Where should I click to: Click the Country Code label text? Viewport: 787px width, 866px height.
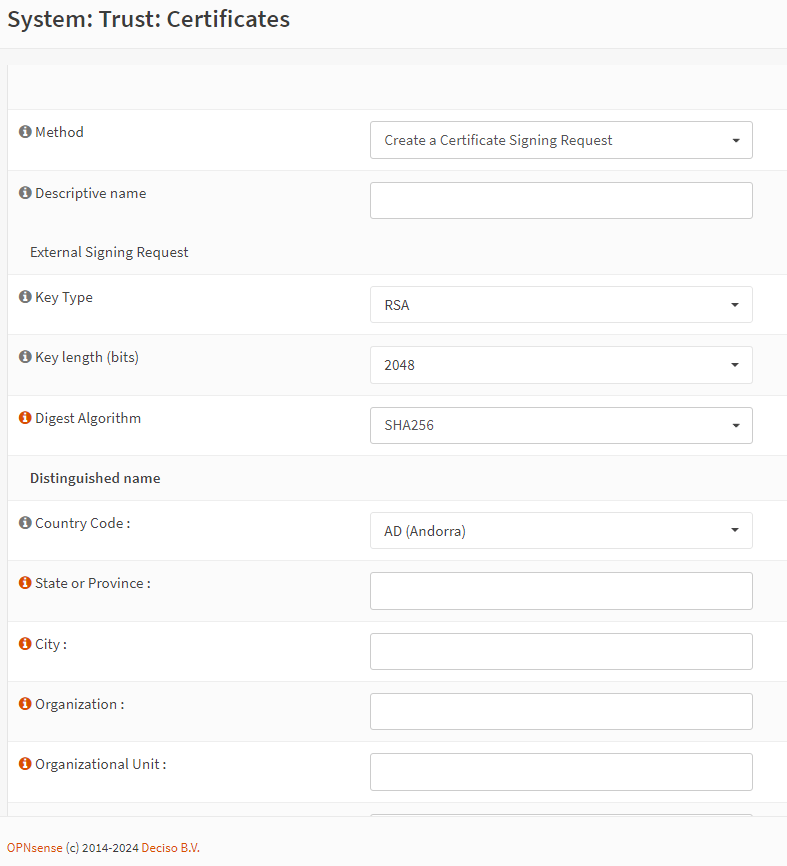point(83,524)
